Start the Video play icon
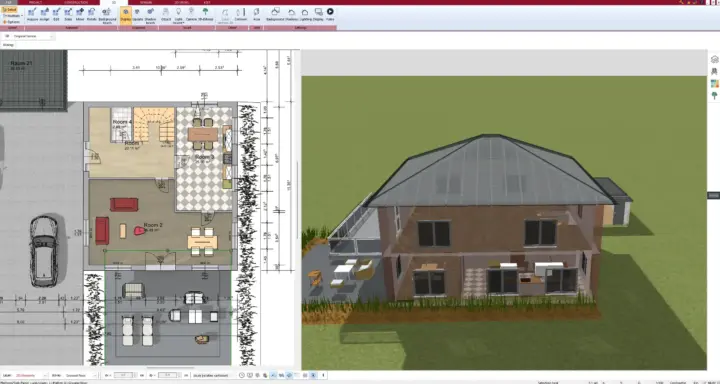Screen dimensions: 720x384 [330, 15]
